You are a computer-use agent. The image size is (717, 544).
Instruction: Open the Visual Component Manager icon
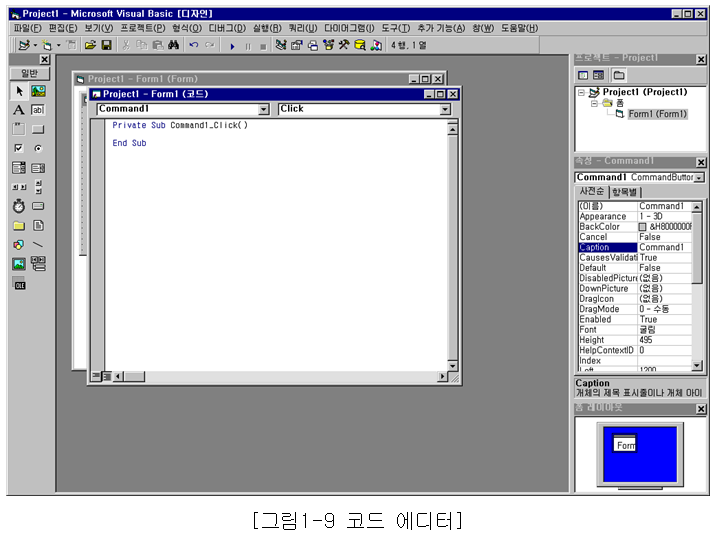click(x=376, y=45)
